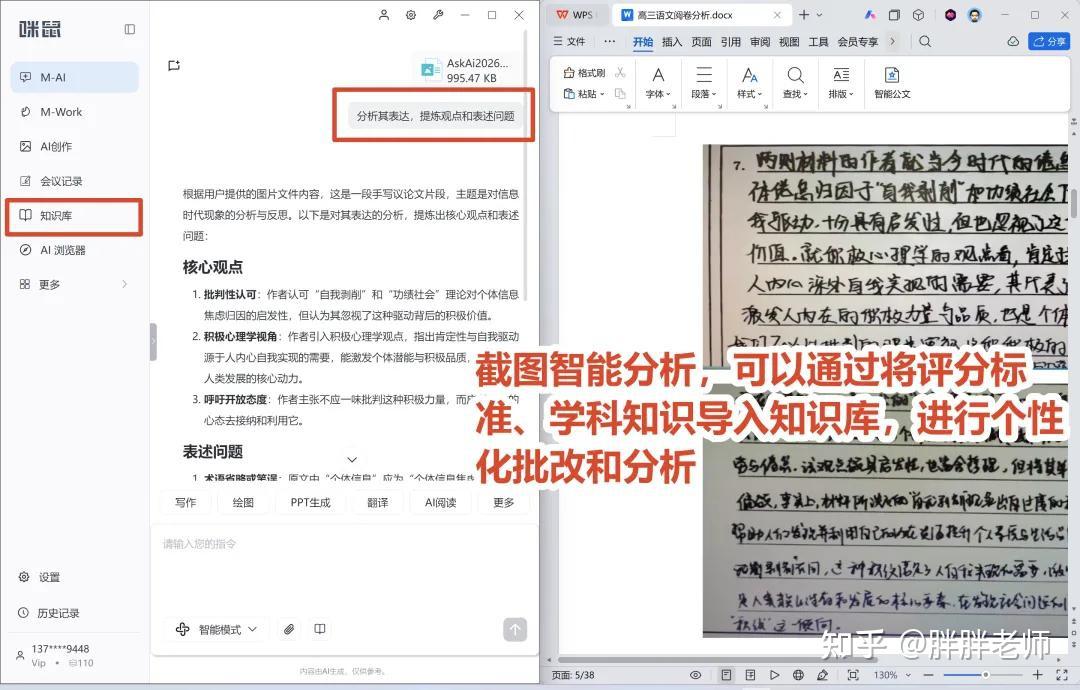Switch to web layout globe view

point(798,675)
